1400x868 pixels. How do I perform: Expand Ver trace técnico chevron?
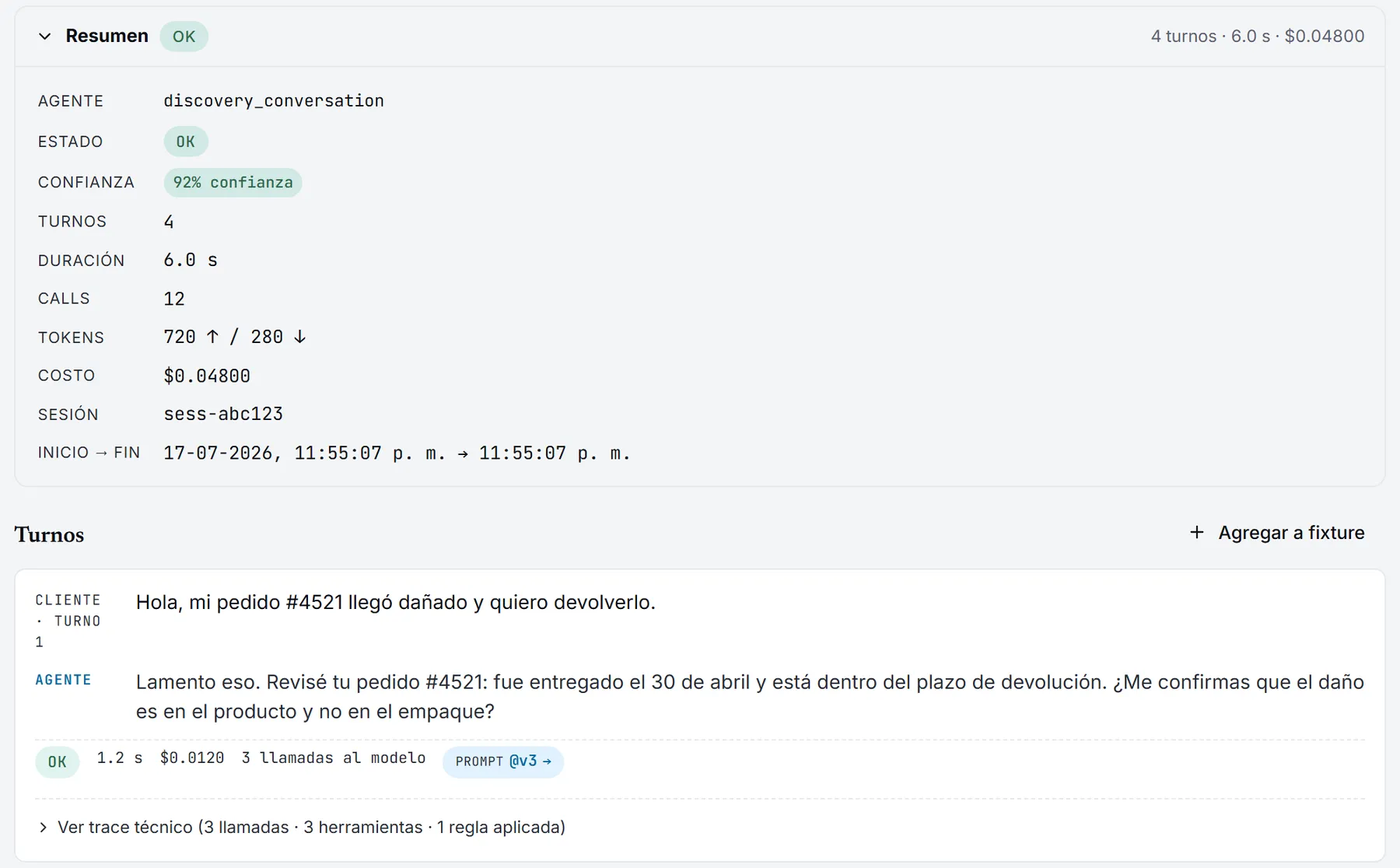(x=44, y=828)
